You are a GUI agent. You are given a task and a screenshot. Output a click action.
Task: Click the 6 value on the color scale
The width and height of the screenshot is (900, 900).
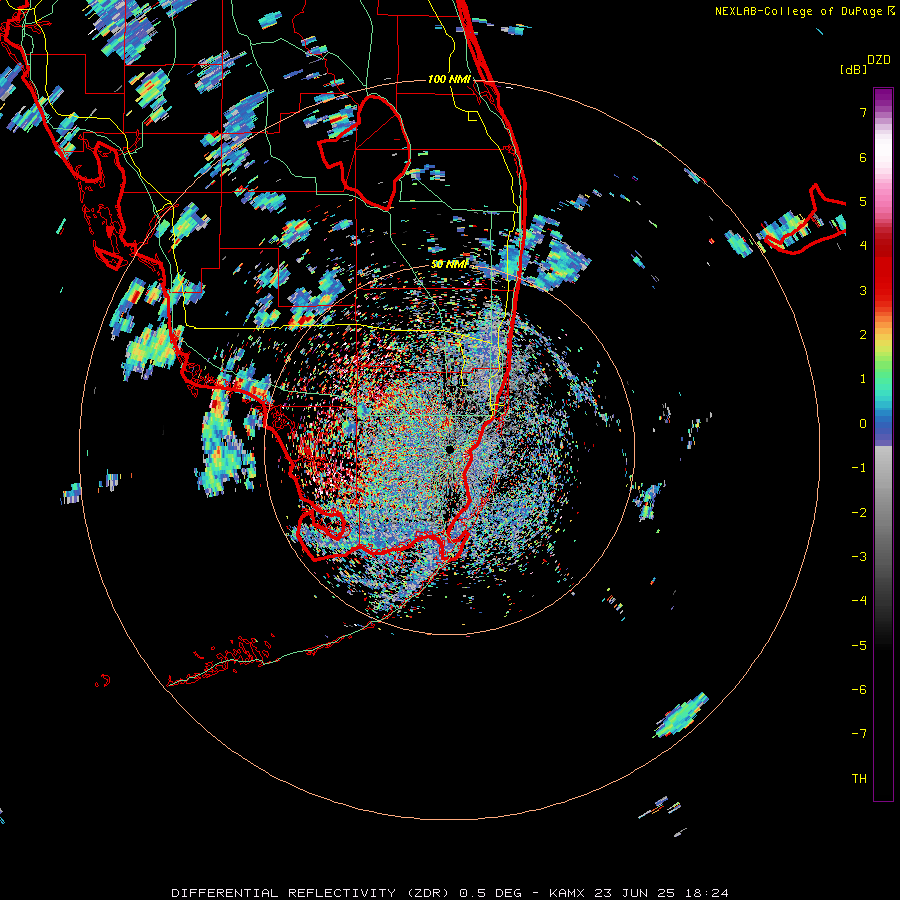(863, 157)
